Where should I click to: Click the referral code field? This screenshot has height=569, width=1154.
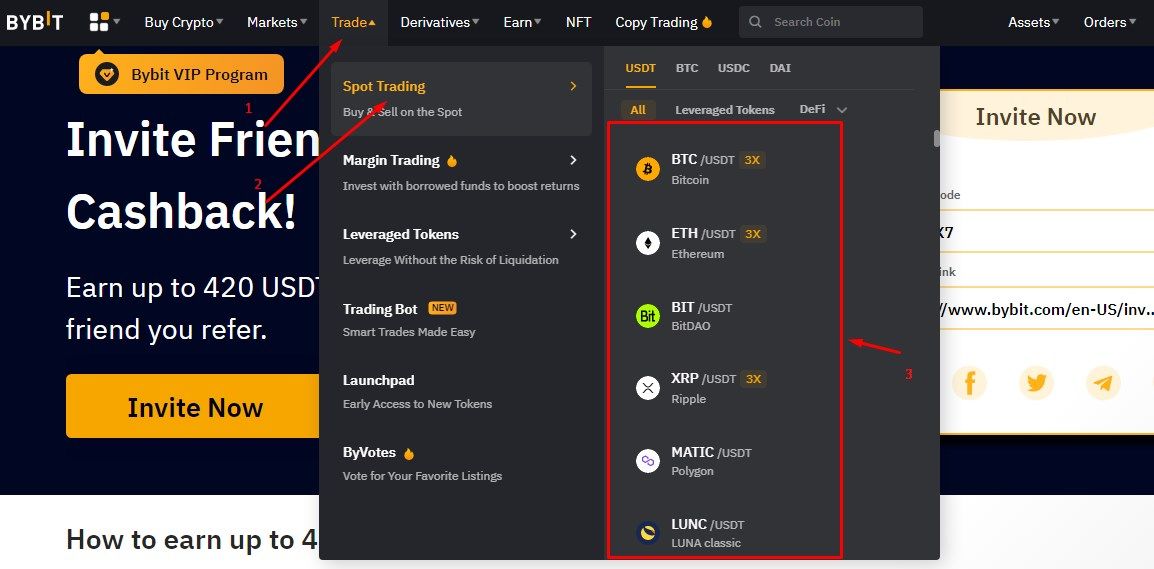point(1047,232)
